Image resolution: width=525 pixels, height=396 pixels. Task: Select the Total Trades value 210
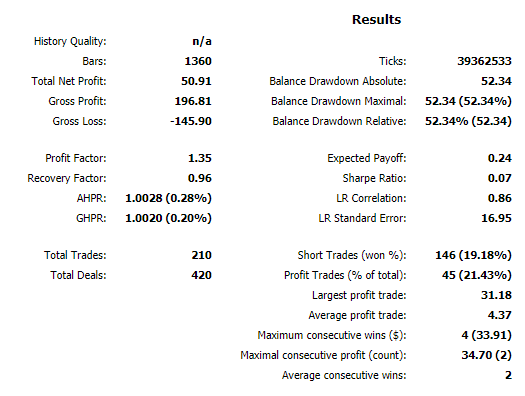click(202, 255)
